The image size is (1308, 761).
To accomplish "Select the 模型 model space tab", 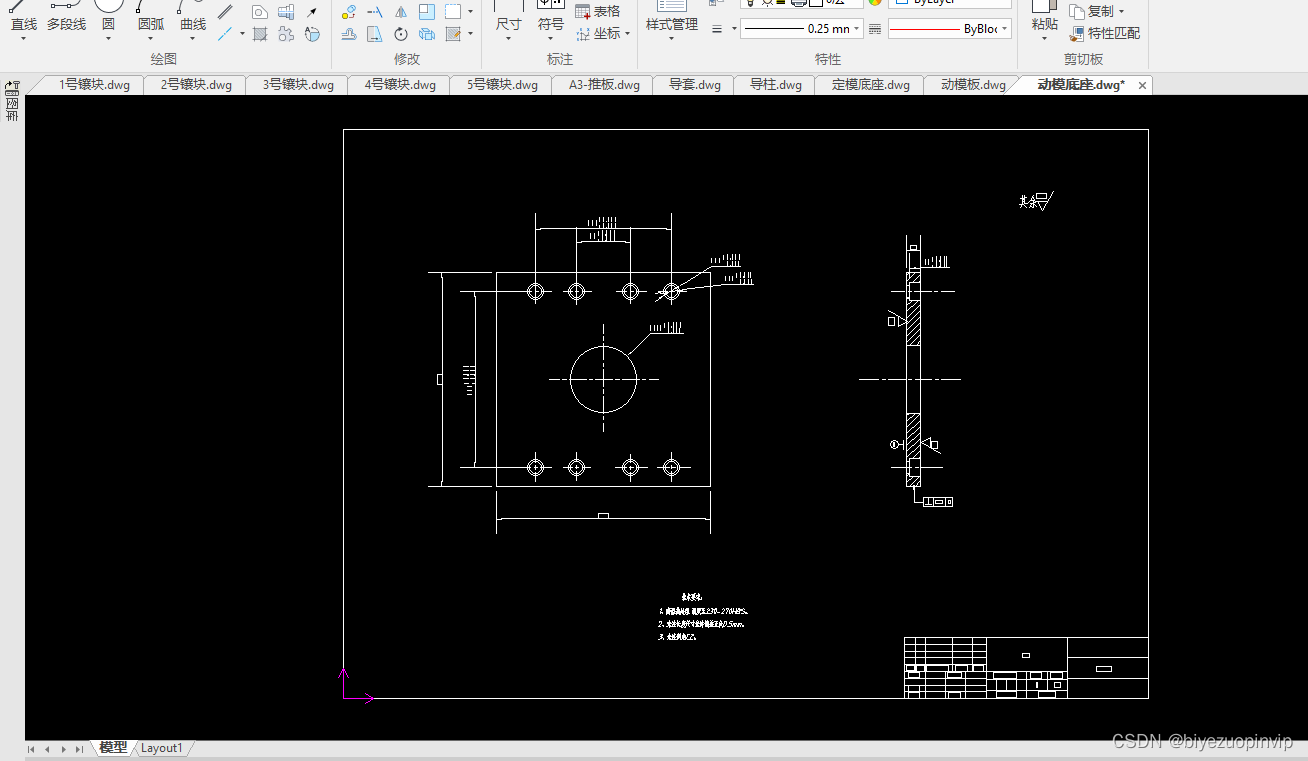I will (113, 748).
